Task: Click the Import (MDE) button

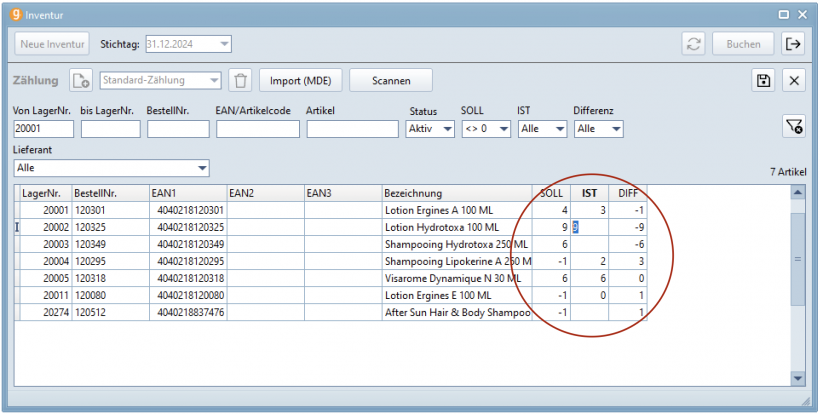Action: coord(301,81)
